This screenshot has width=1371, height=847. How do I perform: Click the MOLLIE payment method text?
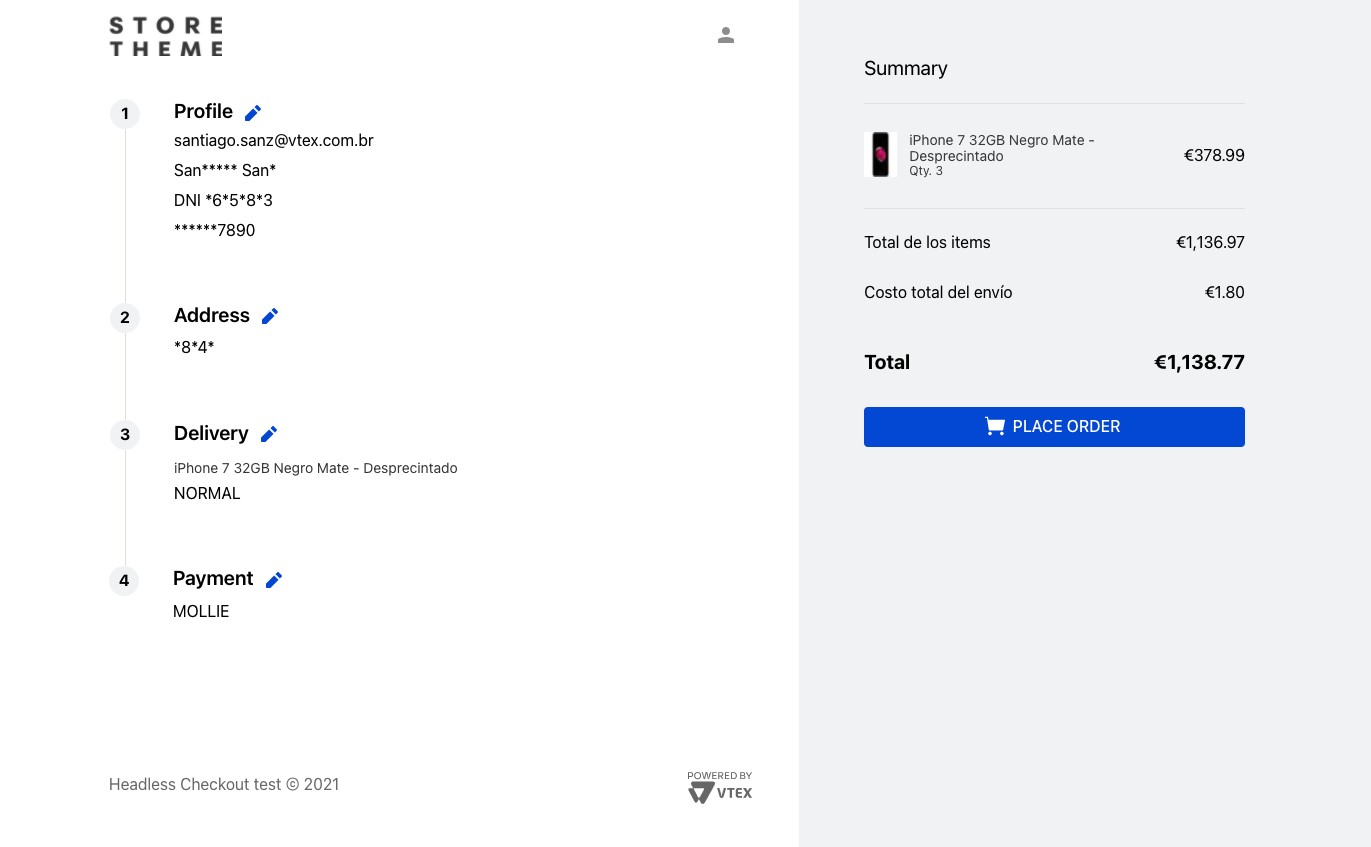(201, 611)
